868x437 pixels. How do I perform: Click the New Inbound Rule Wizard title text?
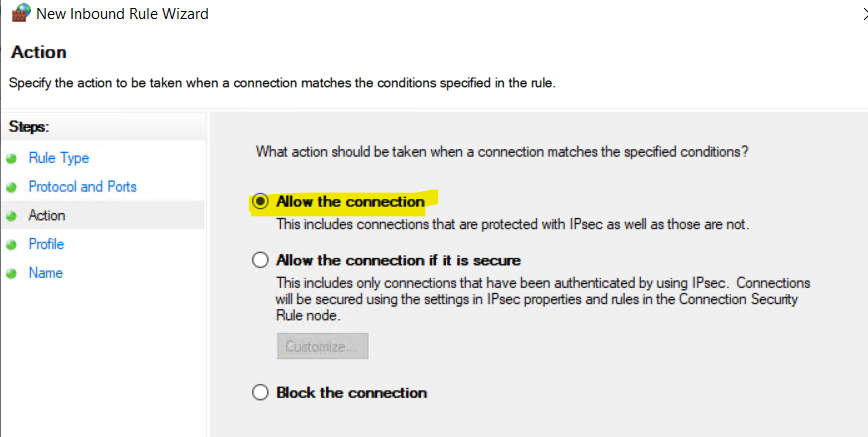[x=122, y=14]
